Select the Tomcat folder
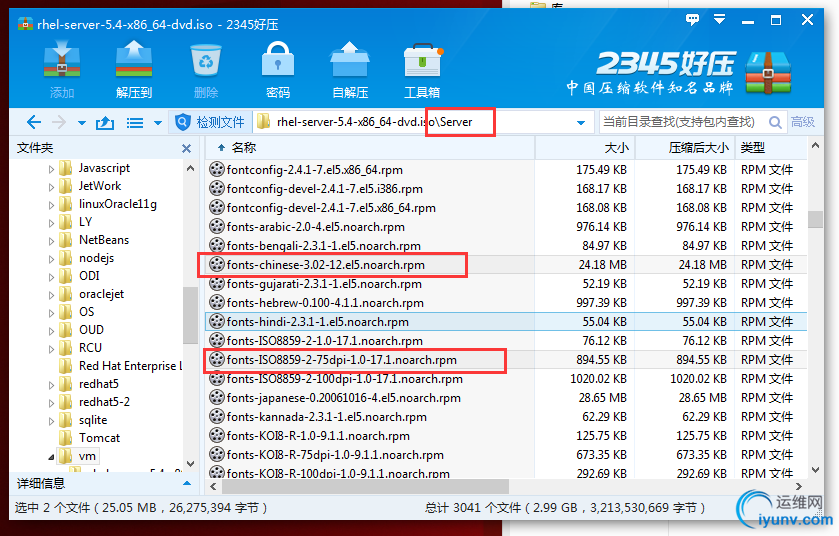Screen dimensions: 839x536 click(99, 438)
